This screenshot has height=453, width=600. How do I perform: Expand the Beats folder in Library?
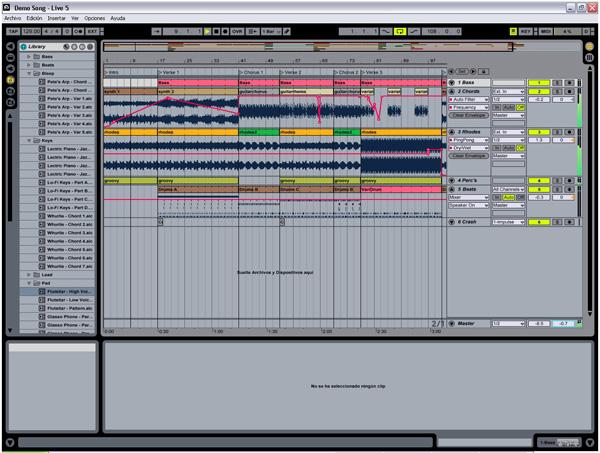pos(29,65)
